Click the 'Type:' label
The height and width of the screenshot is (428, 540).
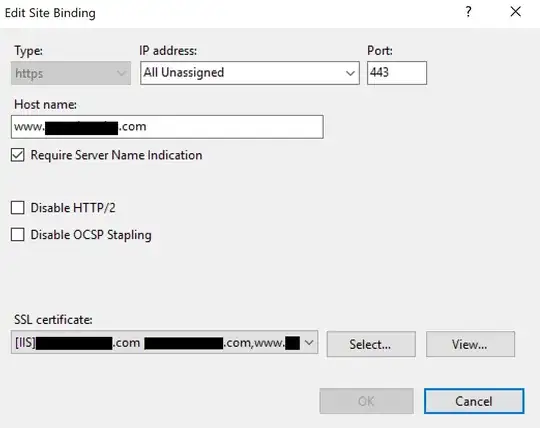click(28, 51)
